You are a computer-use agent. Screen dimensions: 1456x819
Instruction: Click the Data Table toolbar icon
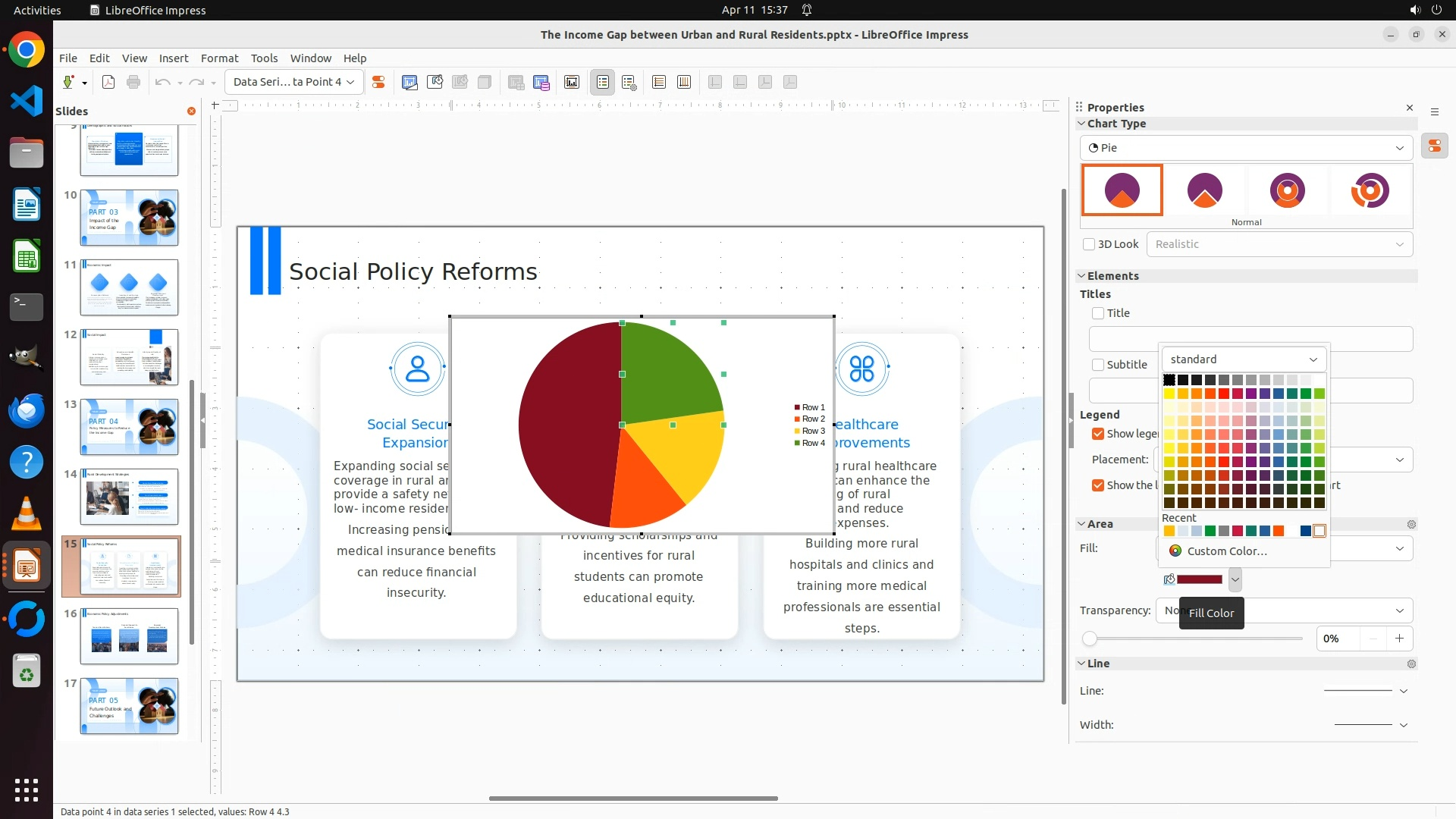point(541,82)
